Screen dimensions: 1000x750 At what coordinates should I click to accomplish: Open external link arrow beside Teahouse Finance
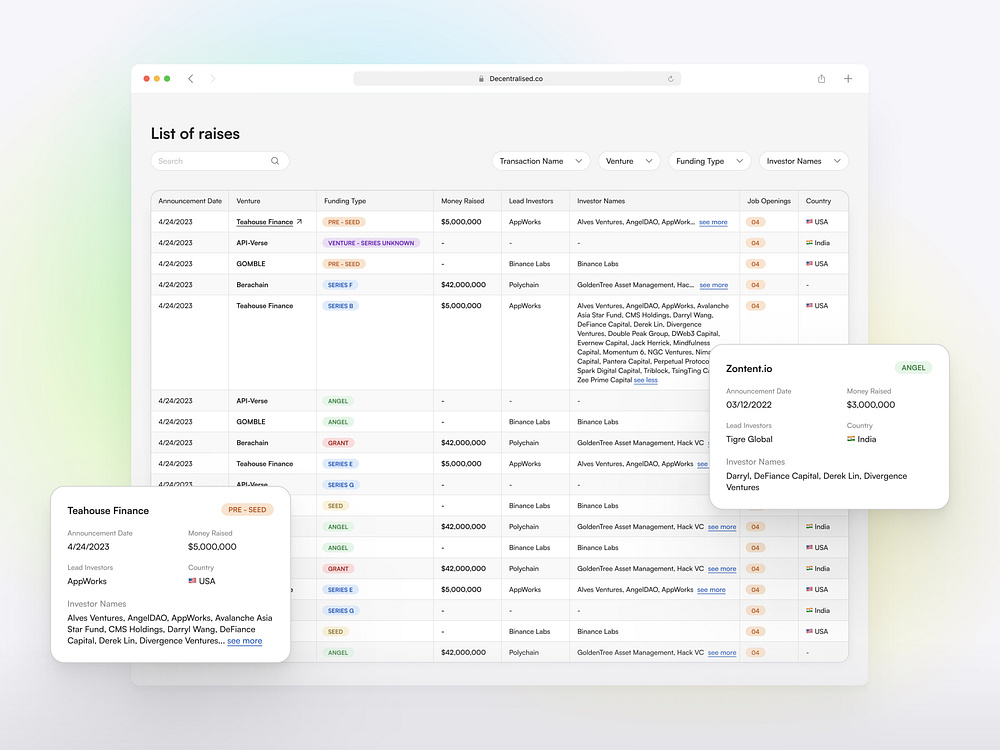[x=299, y=221]
